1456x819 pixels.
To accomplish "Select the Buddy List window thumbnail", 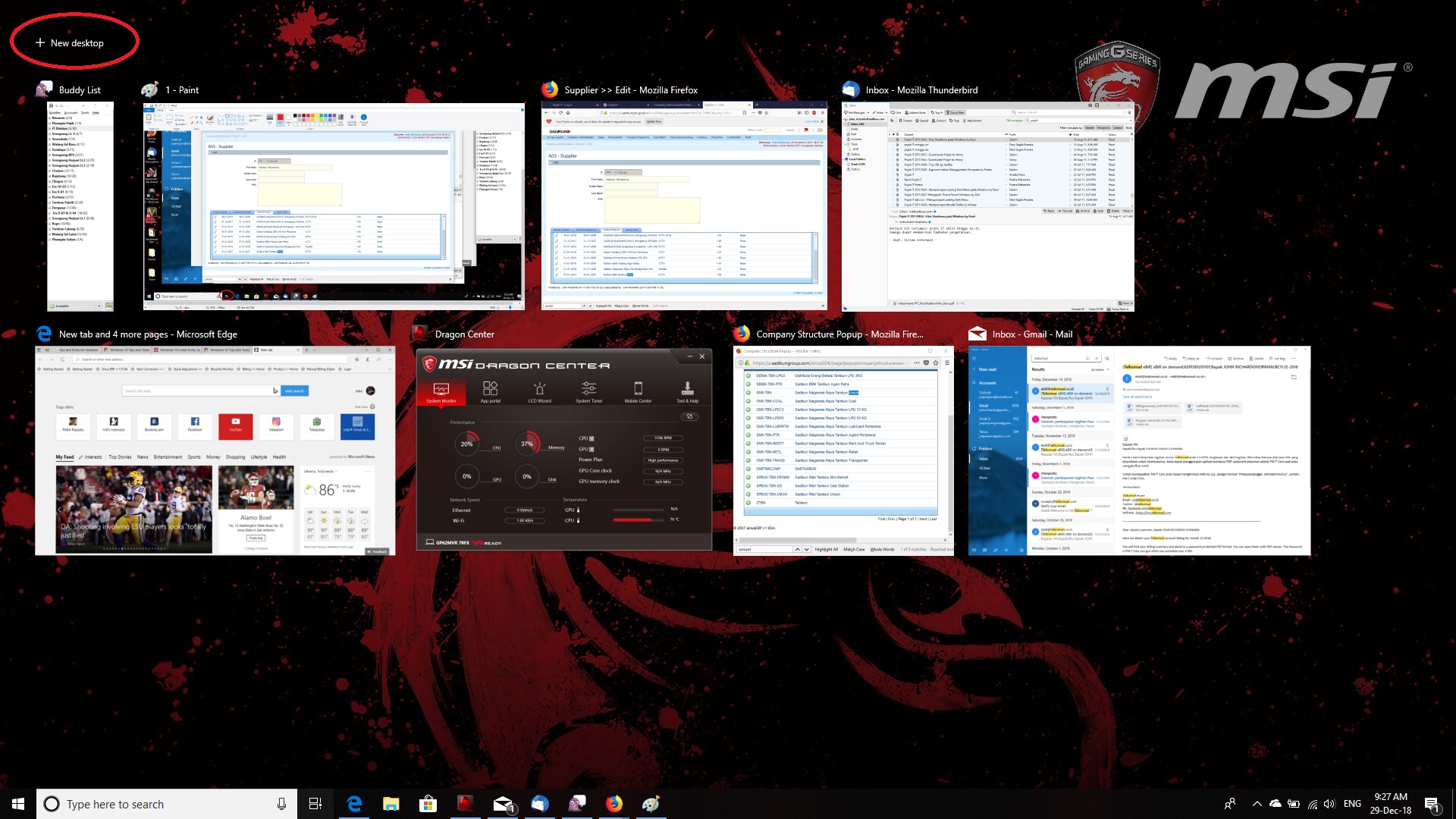I will (80, 206).
